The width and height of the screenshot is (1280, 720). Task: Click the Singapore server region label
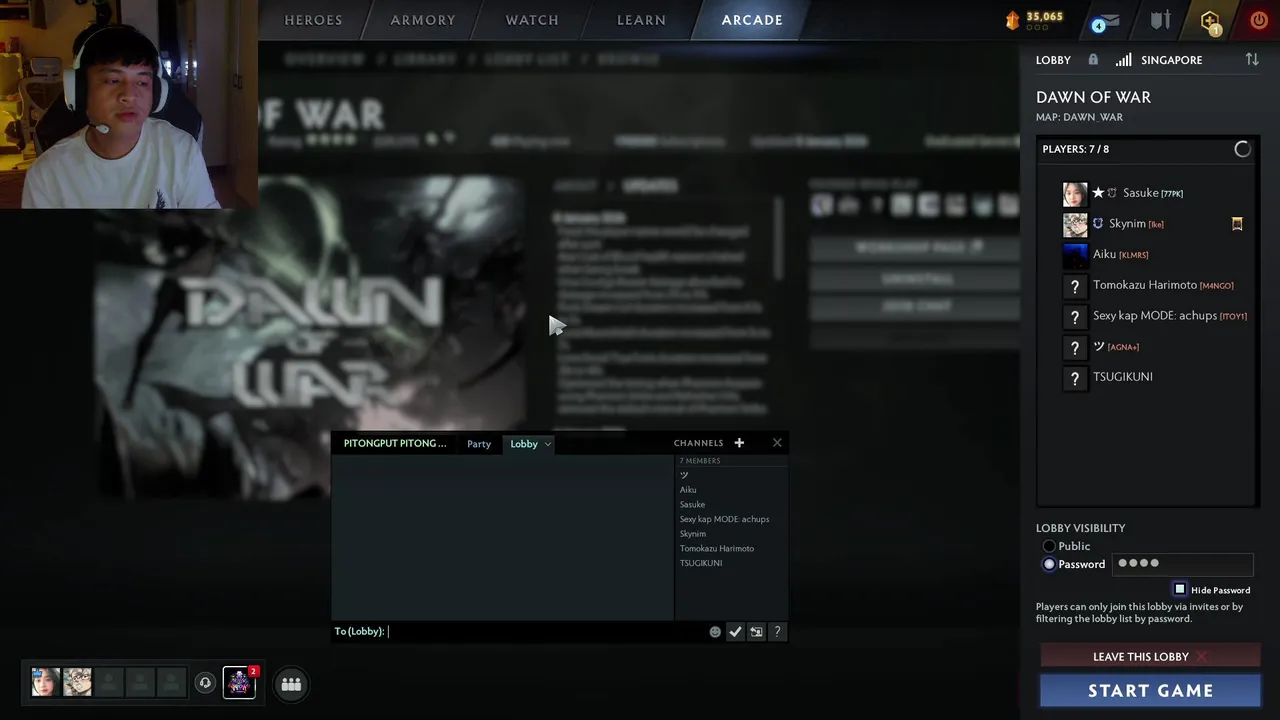pyautogui.click(x=1171, y=60)
